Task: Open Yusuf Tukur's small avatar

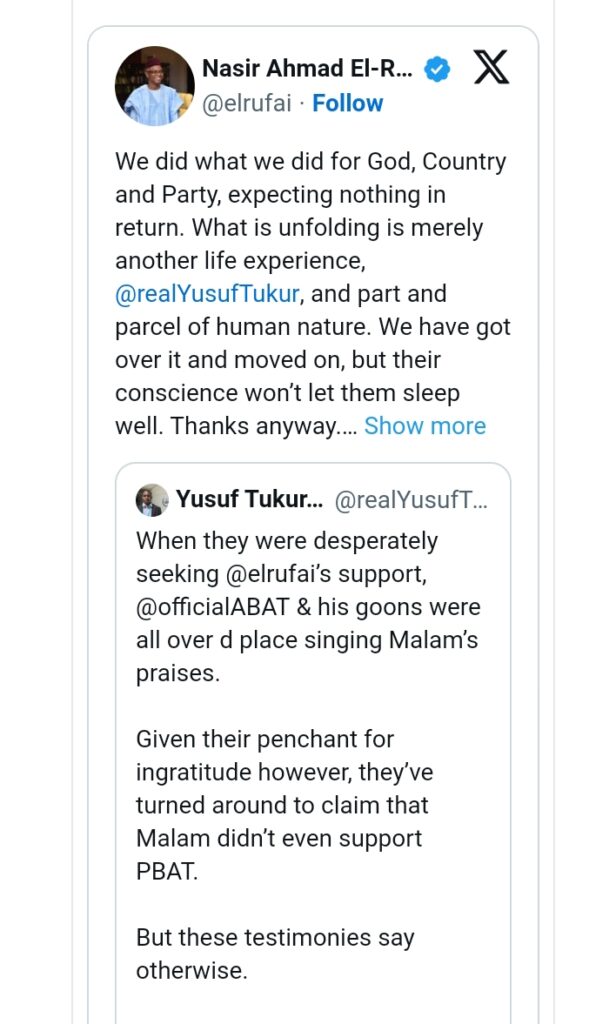Action: (152, 500)
